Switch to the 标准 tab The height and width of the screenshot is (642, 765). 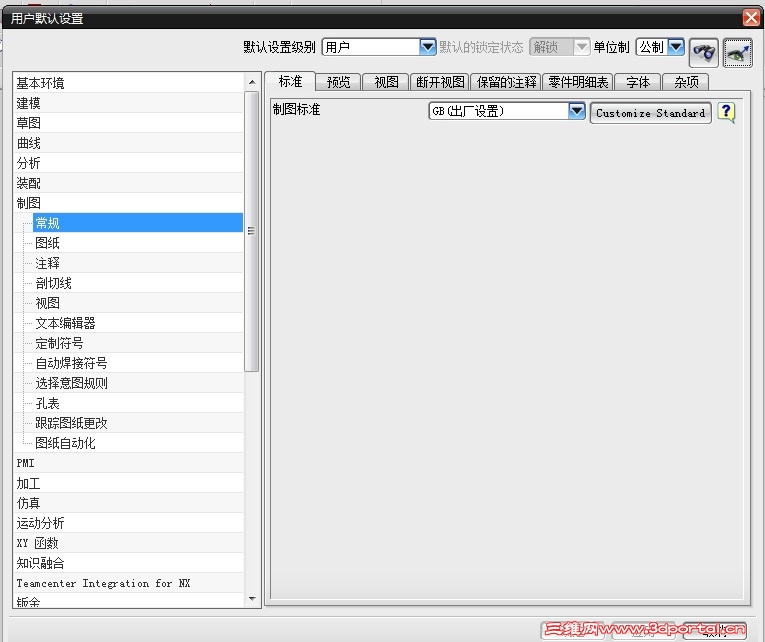click(x=290, y=81)
